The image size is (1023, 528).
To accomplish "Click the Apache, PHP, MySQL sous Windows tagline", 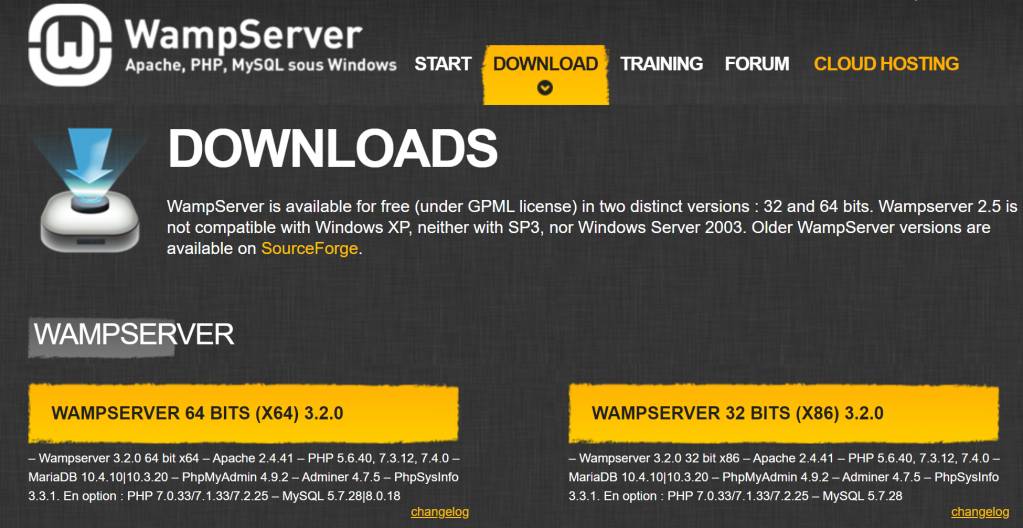I will (260, 65).
